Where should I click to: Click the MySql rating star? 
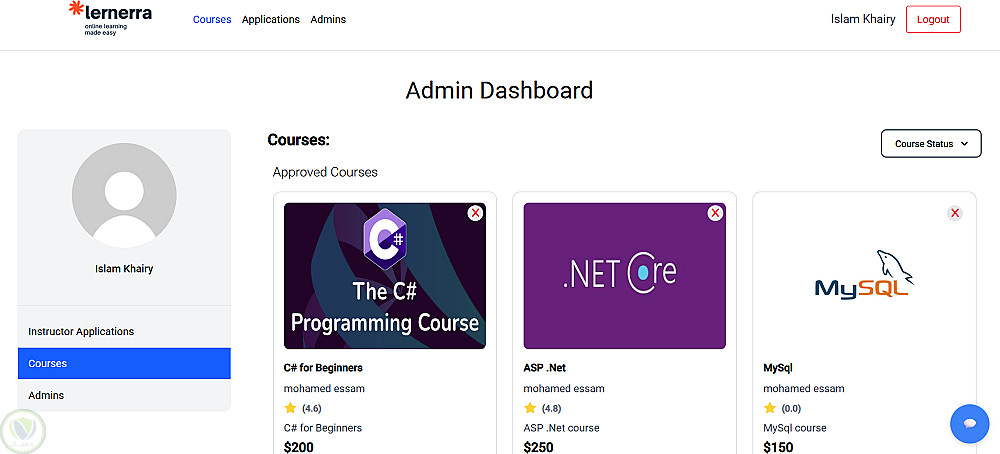770,408
